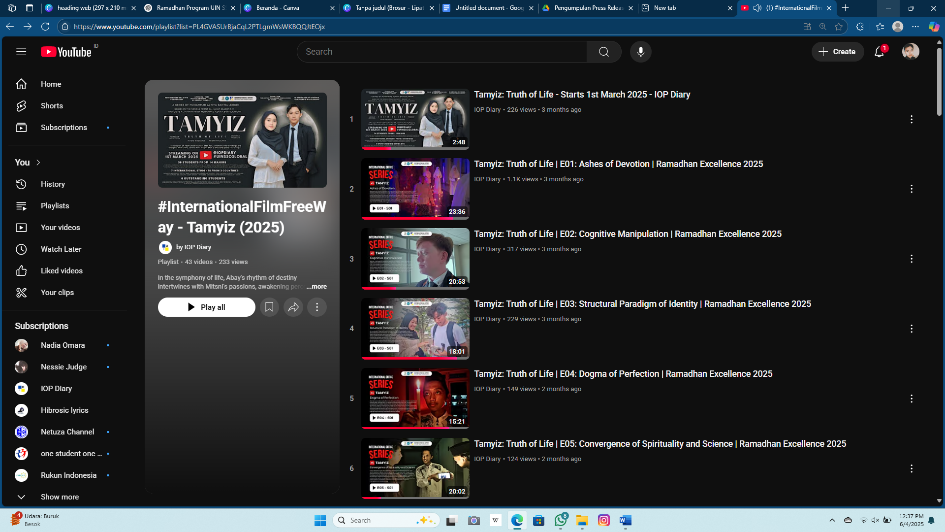
Task: Open options for E01 Ashes of Devotion
Action: coord(911,189)
